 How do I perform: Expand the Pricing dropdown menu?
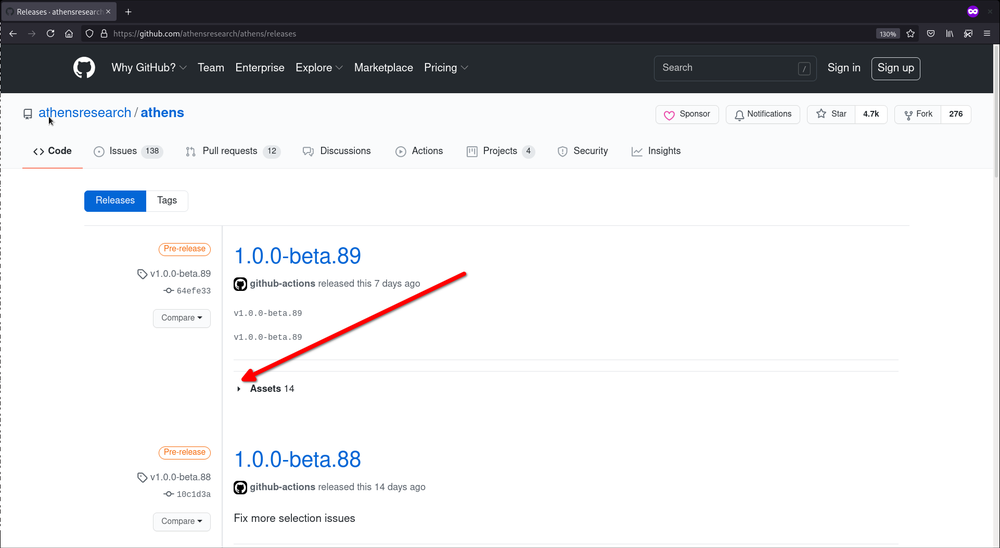[x=446, y=68]
